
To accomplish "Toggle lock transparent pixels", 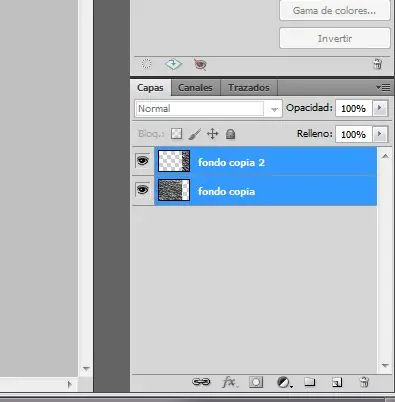I will click(x=177, y=134).
